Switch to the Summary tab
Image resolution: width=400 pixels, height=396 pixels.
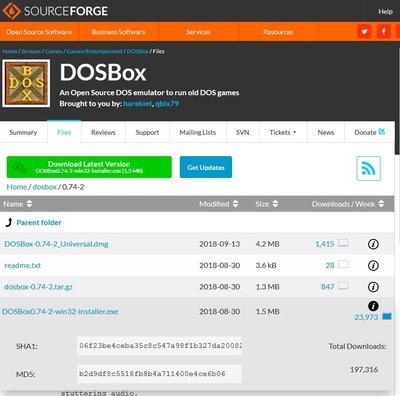click(x=23, y=132)
